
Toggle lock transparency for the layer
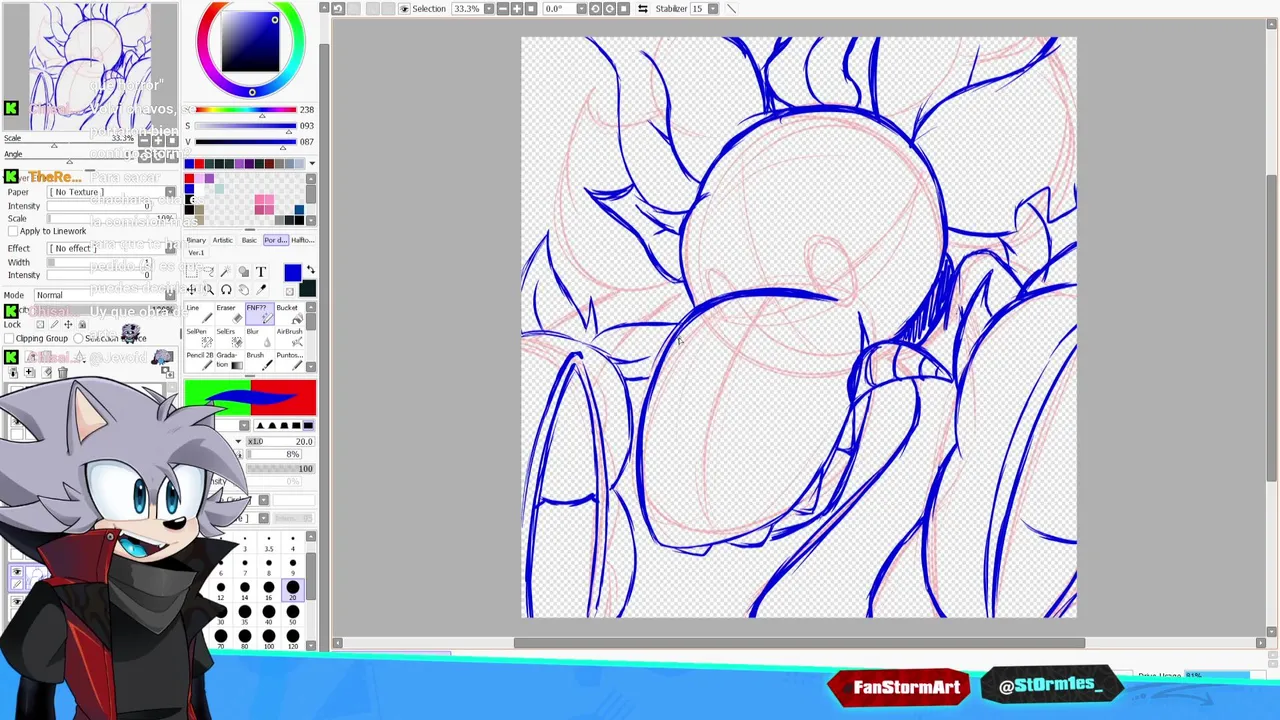[40, 324]
